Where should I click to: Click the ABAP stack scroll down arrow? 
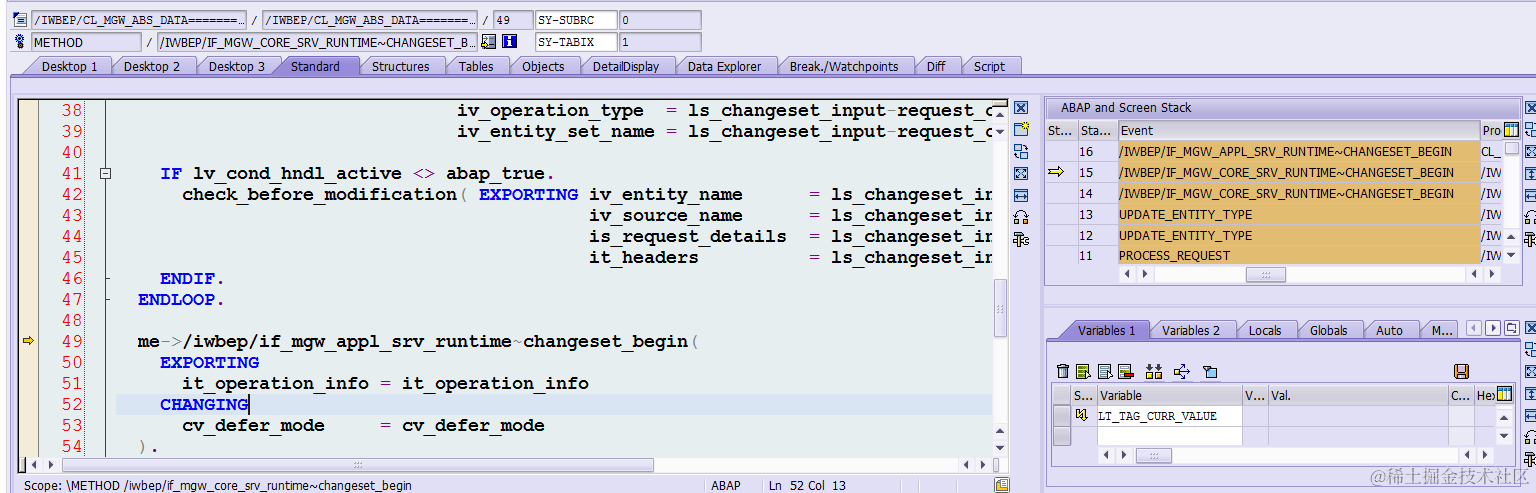coord(1510,257)
